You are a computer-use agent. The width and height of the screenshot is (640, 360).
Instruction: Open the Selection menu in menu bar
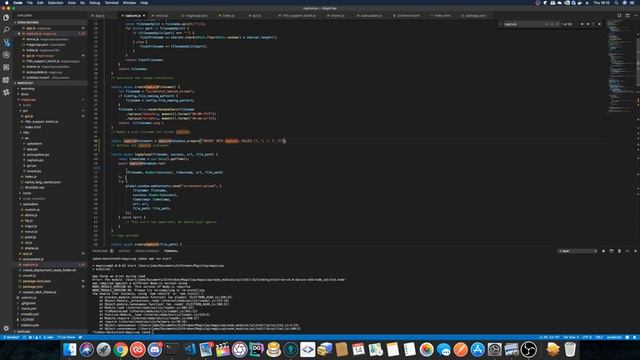(56, 3)
